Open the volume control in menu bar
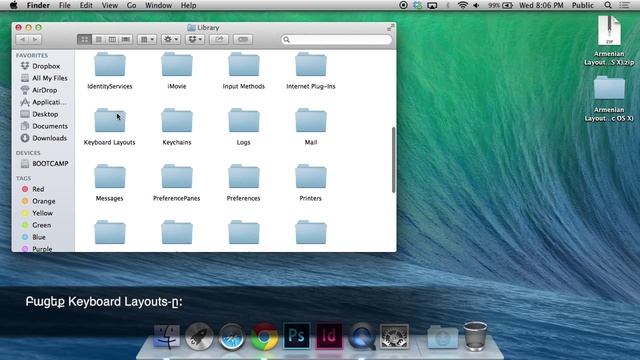The image size is (640, 360). (x=476, y=5)
